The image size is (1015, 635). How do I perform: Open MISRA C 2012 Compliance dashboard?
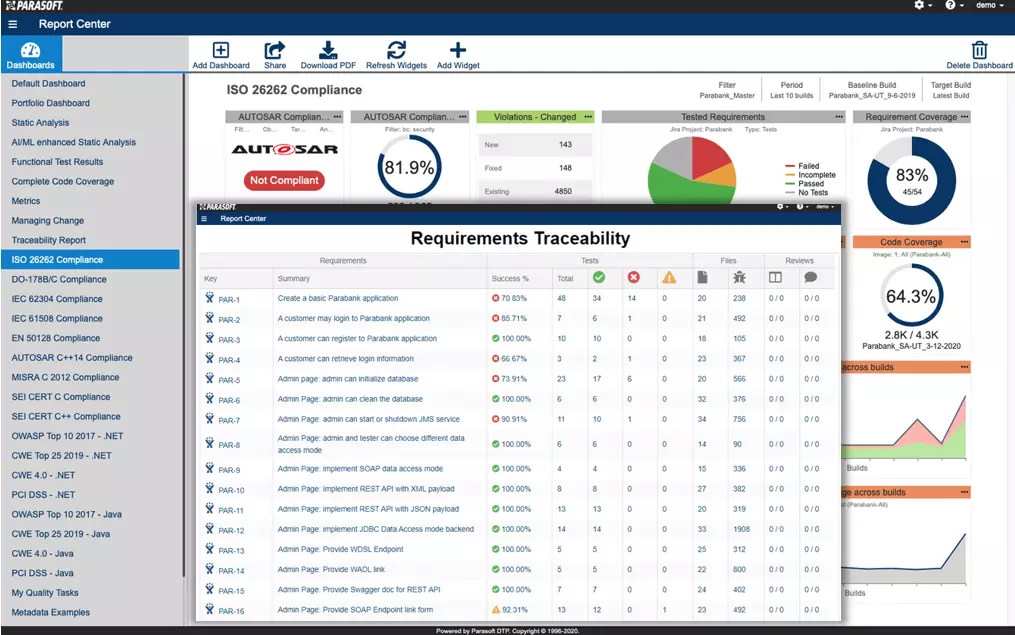65,377
